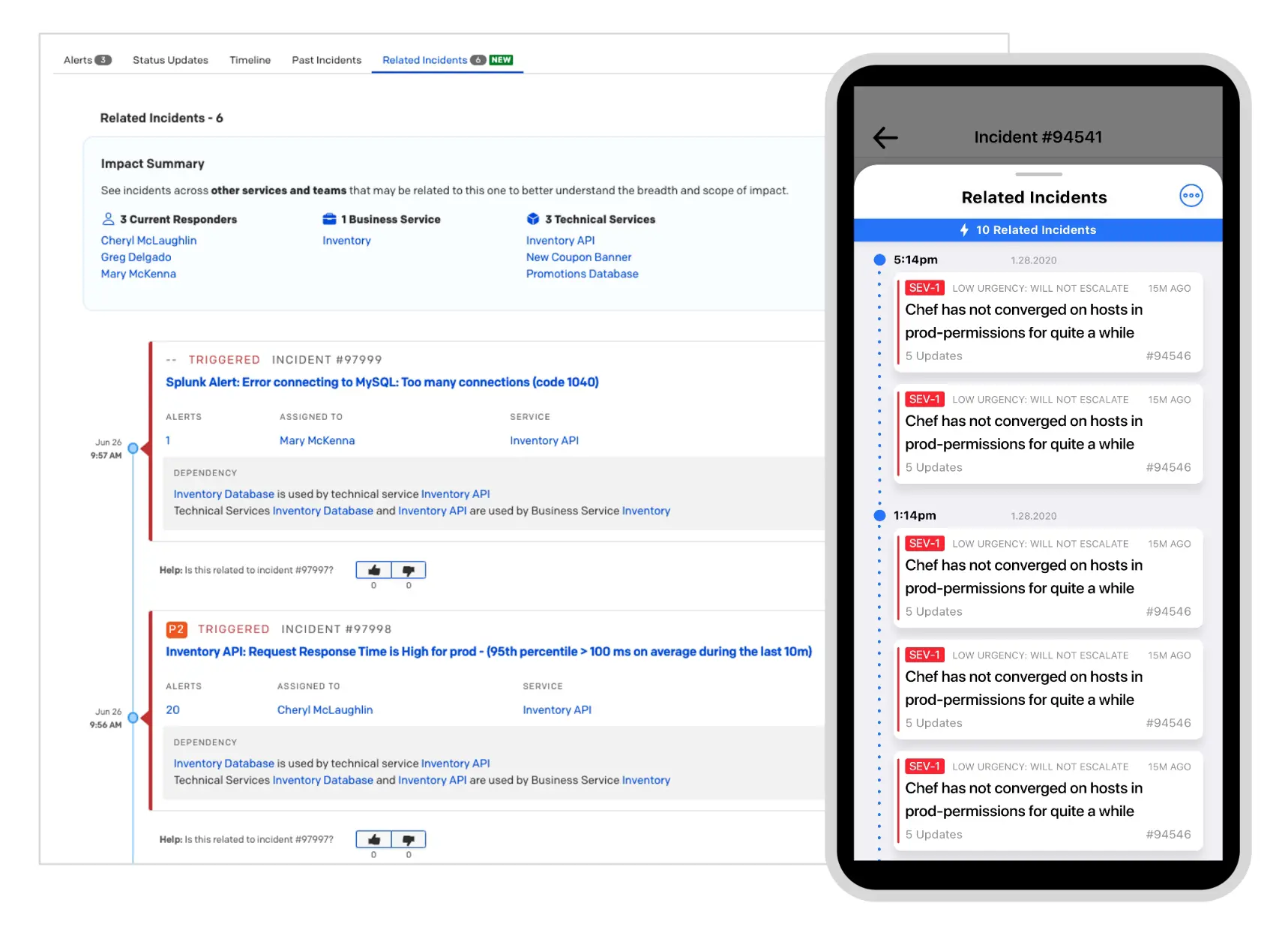Image resolution: width=1288 pixels, height=933 pixels.
Task: Click the New Coupon Banner service link
Action: click(x=578, y=257)
